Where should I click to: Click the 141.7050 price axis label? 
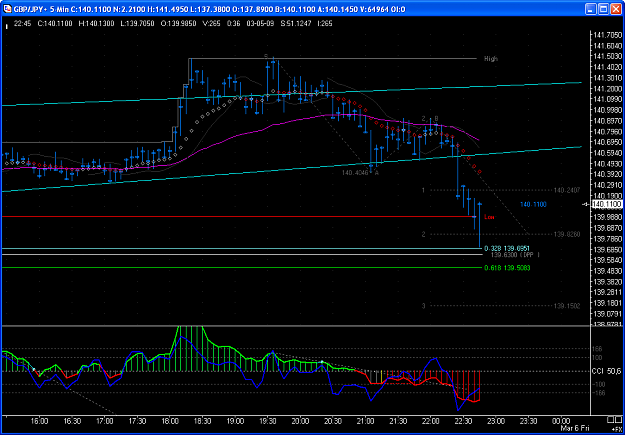[x=607, y=35]
